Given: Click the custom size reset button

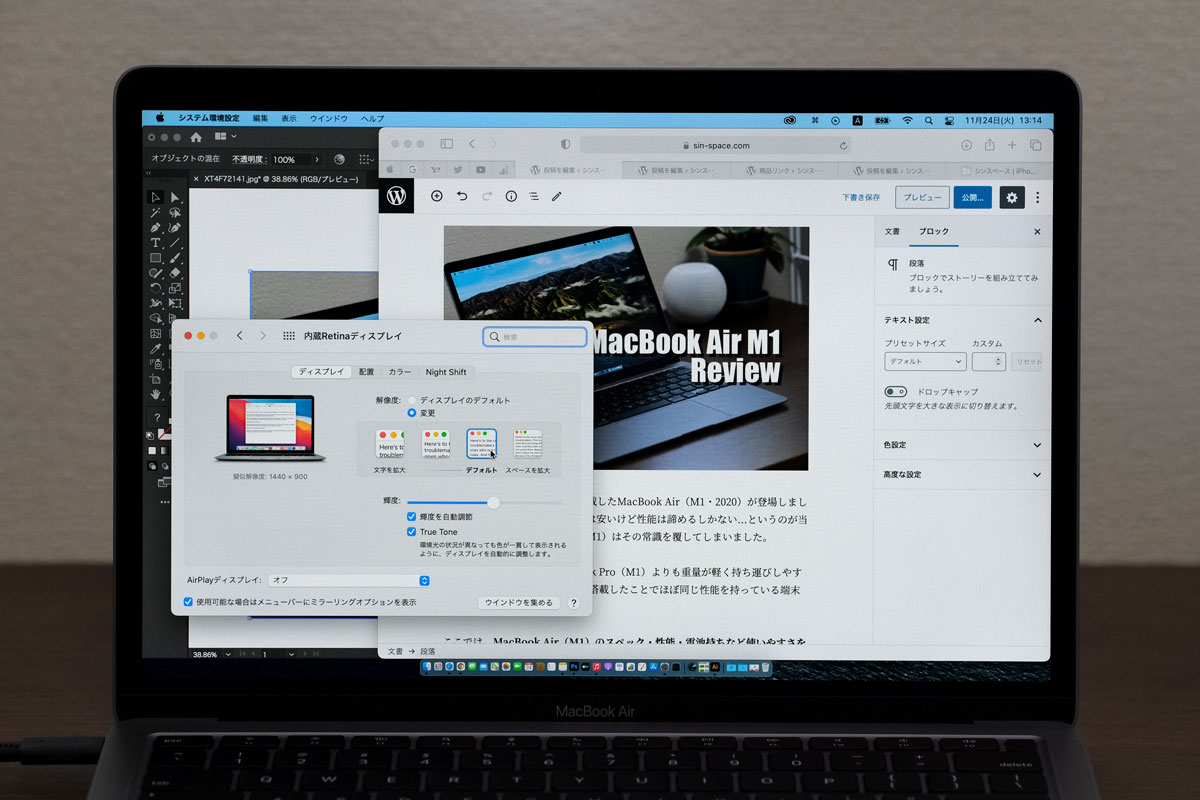Looking at the screenshot, I should (x=1027, y=362).
